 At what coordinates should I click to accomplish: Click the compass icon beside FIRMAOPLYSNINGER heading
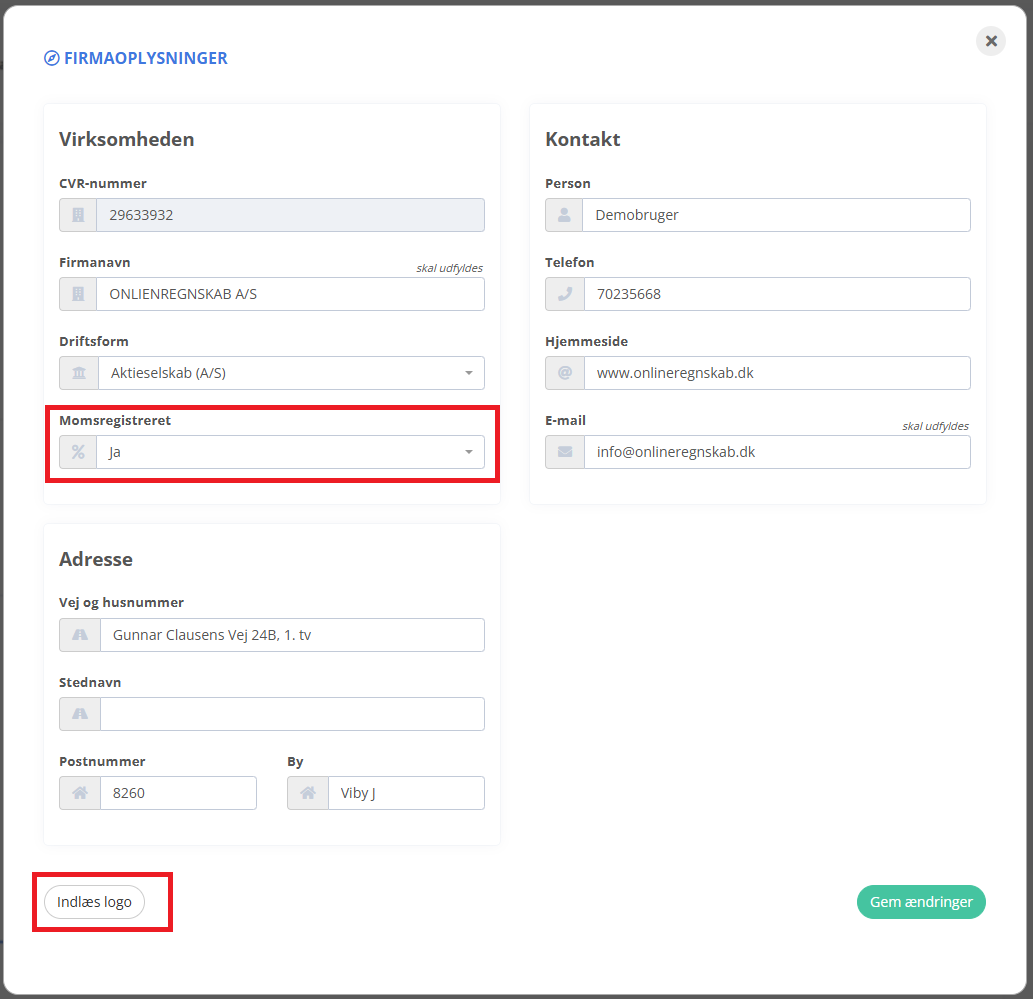[52, 58]
